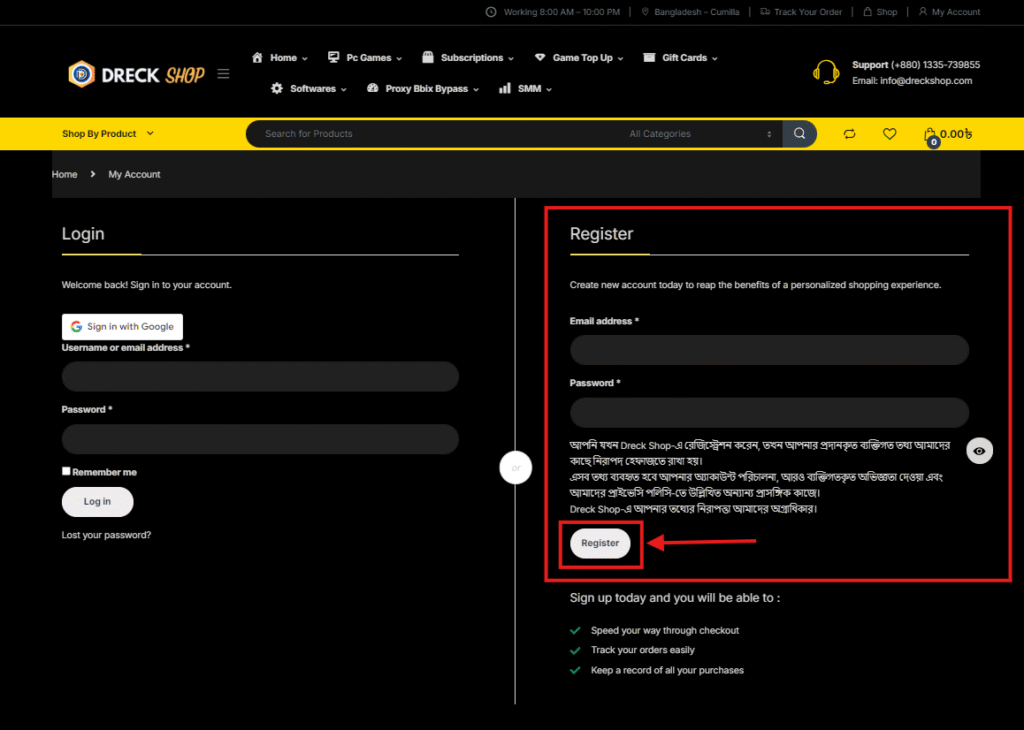The height and width of the screenshot is (730, 1024).
Task: Click the Softwares menu item
Action: point(313,88)
